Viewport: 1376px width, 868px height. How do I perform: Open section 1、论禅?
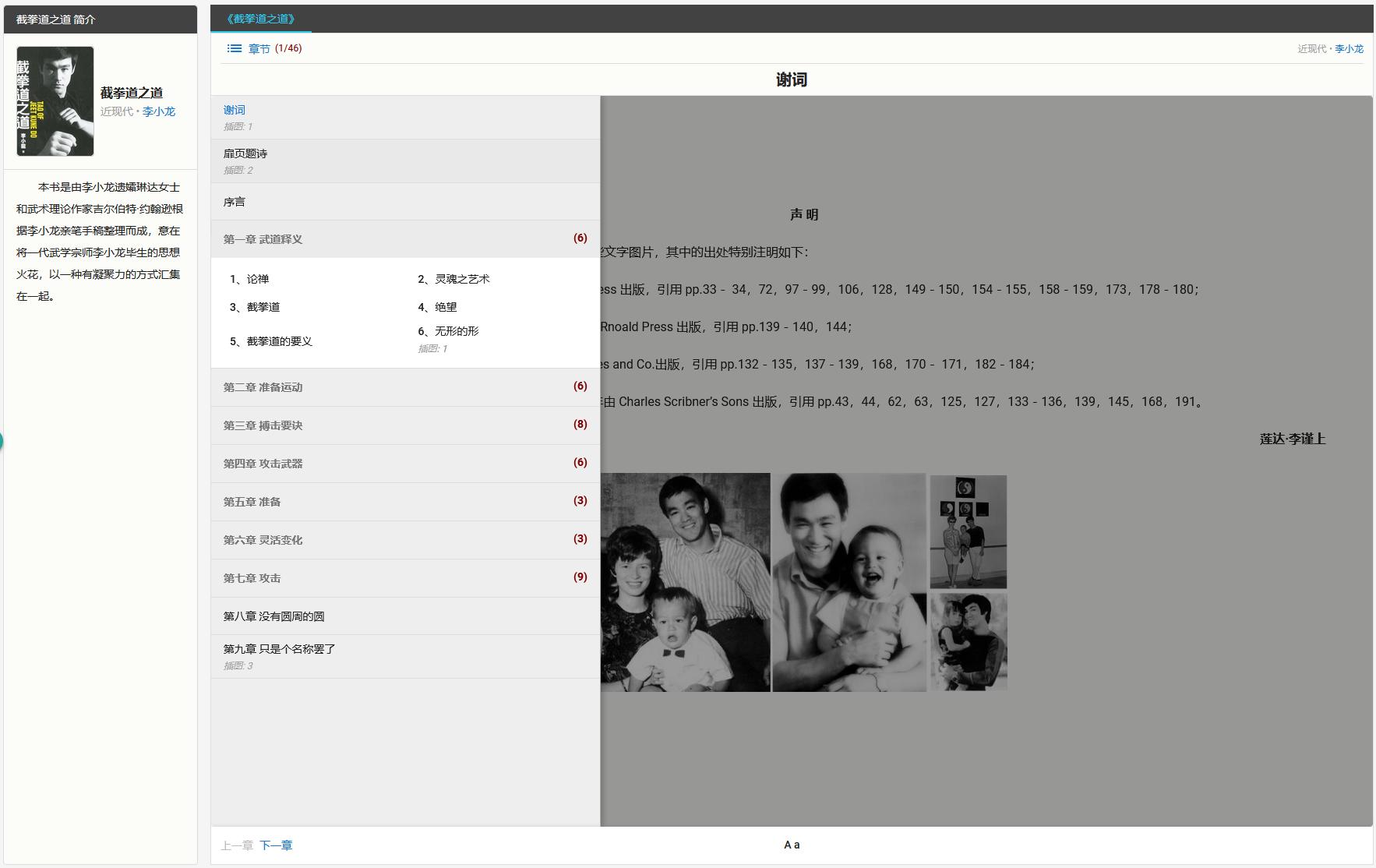[x=249, y=279]
